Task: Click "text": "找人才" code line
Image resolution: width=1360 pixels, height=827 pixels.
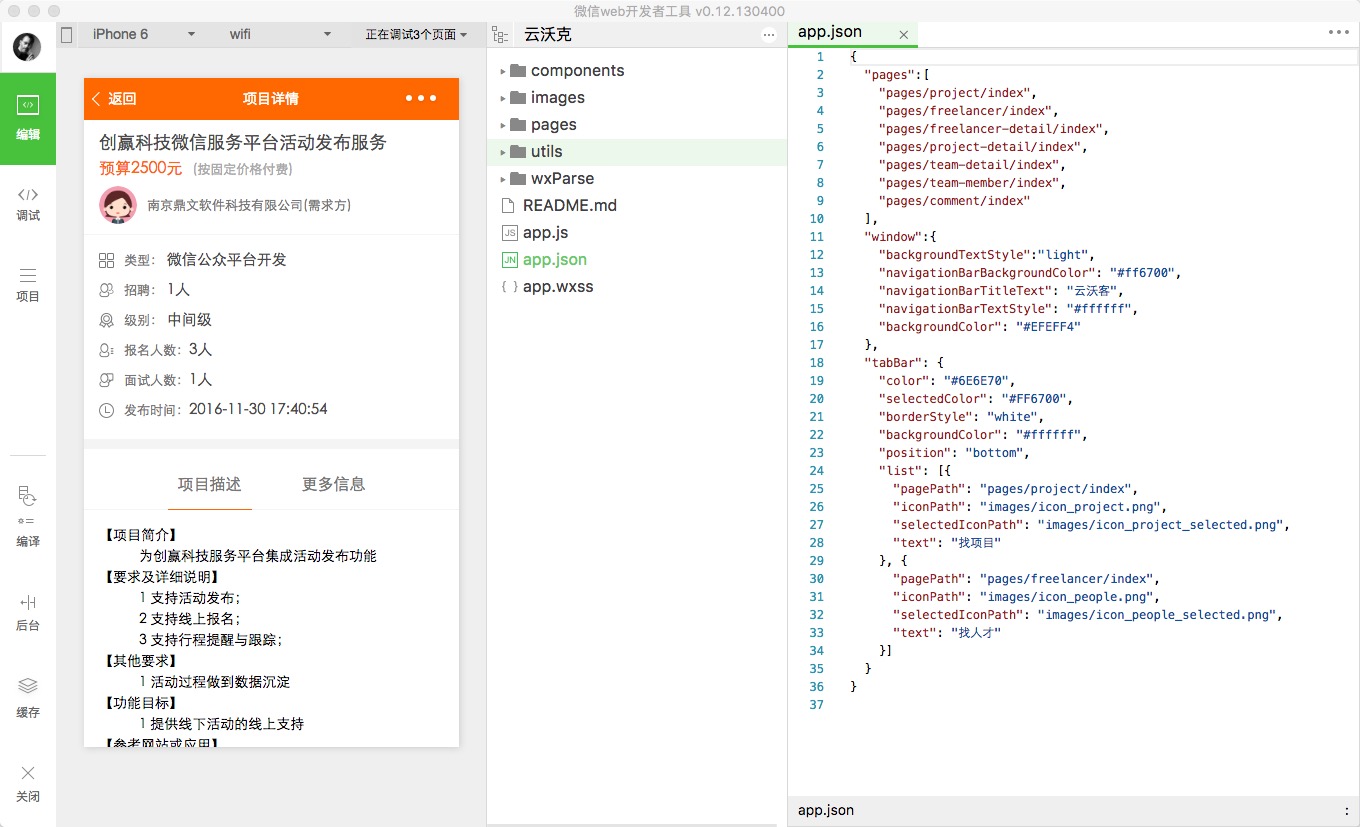Action: pyautogui.click(x=946, y=633)
